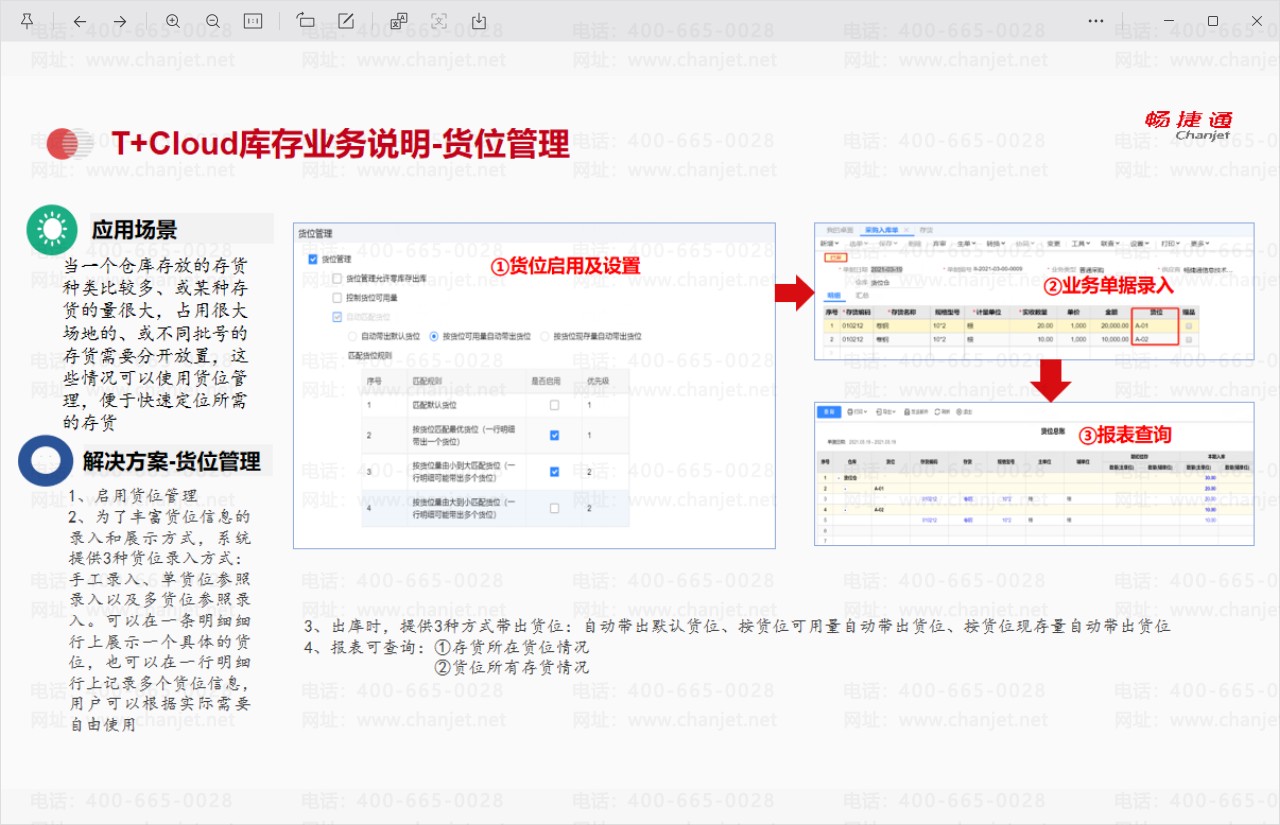Select 按货位现存量自动带出货位 radio option

tap(545, 337)
